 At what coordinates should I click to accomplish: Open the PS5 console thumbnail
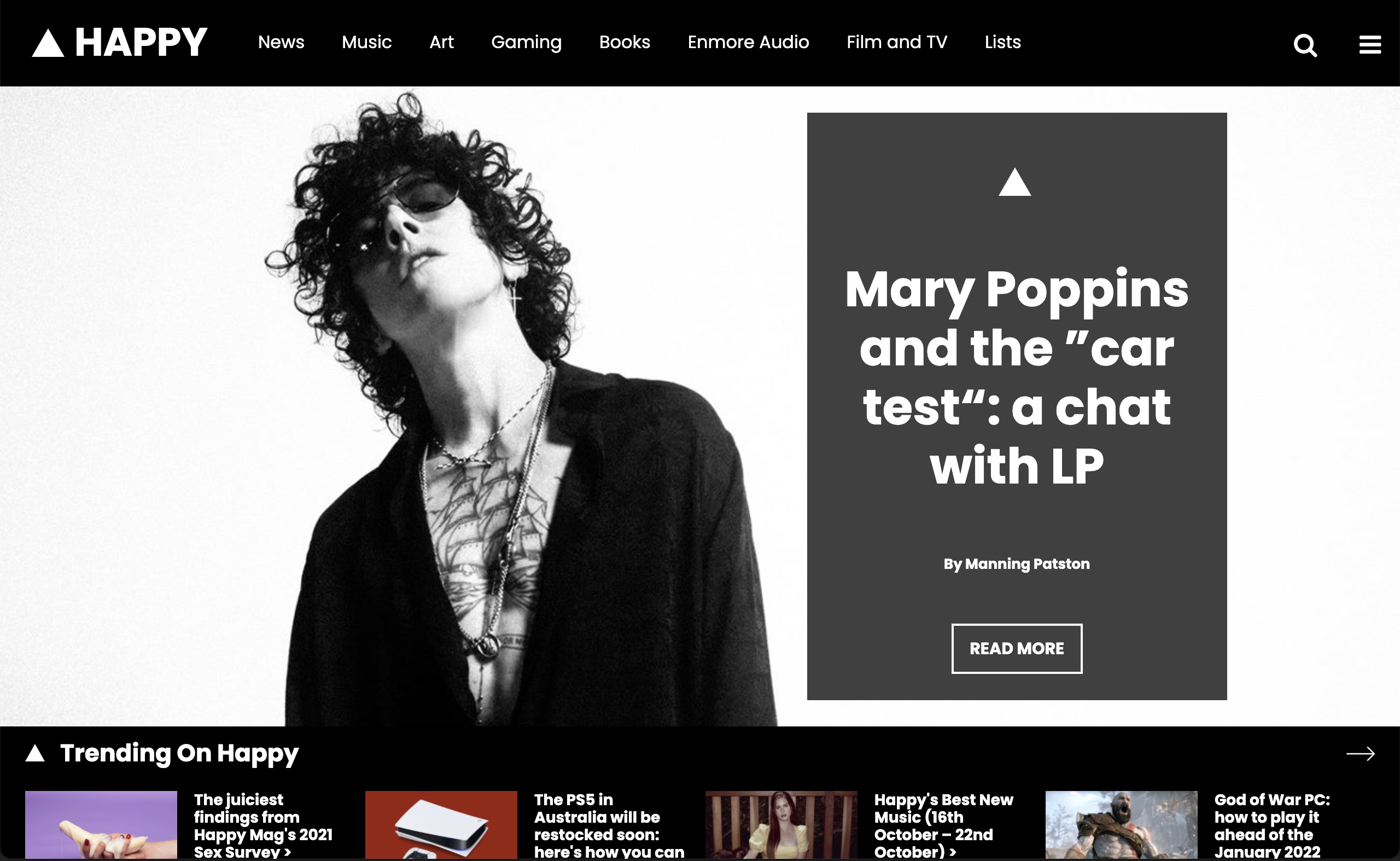pos(441,824)
